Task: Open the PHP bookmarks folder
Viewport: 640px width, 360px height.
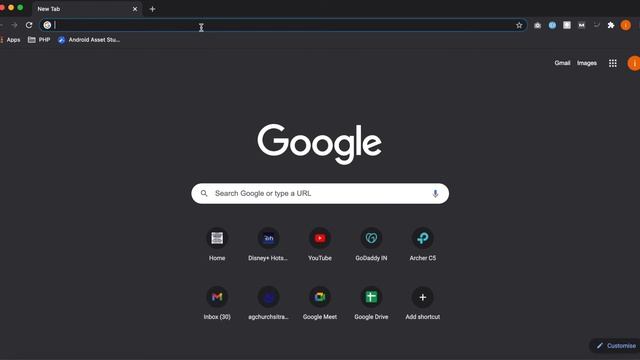Action: [x=39, y=40]
